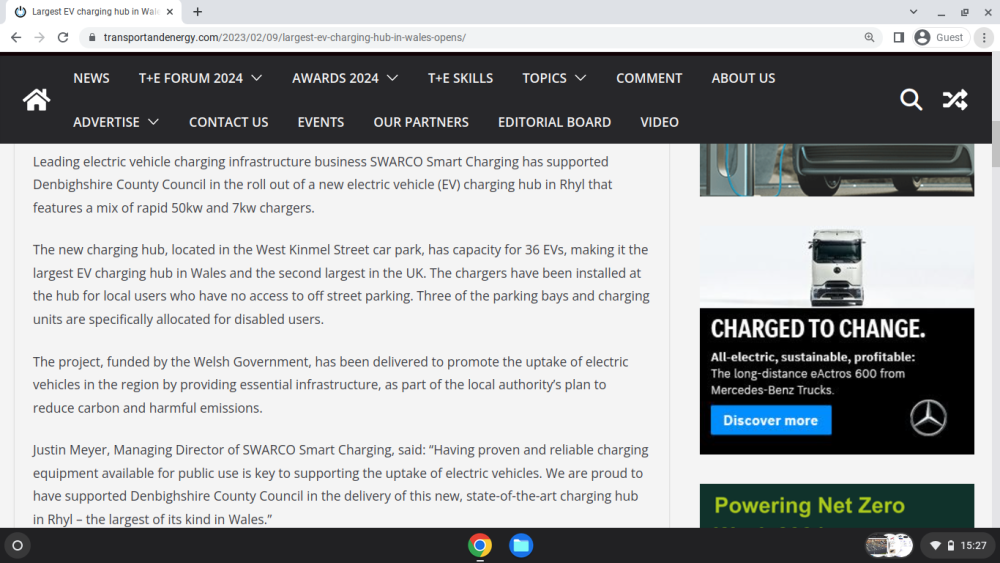Open the NEWS menu item
Screen dimensions: 1000x563
tap(91, 78)
